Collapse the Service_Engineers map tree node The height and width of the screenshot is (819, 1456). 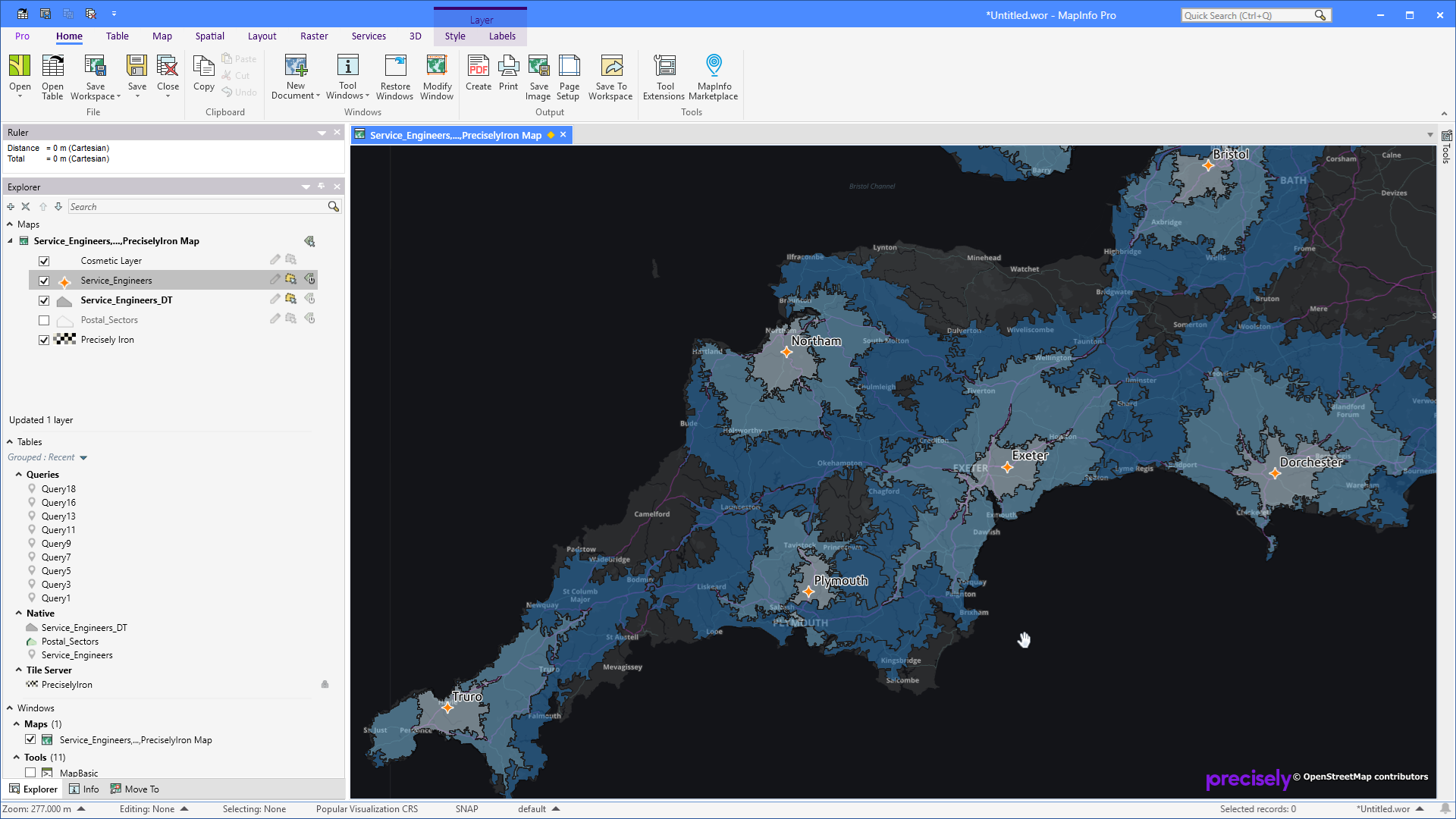pyautogui.click(x=11, y=241)
